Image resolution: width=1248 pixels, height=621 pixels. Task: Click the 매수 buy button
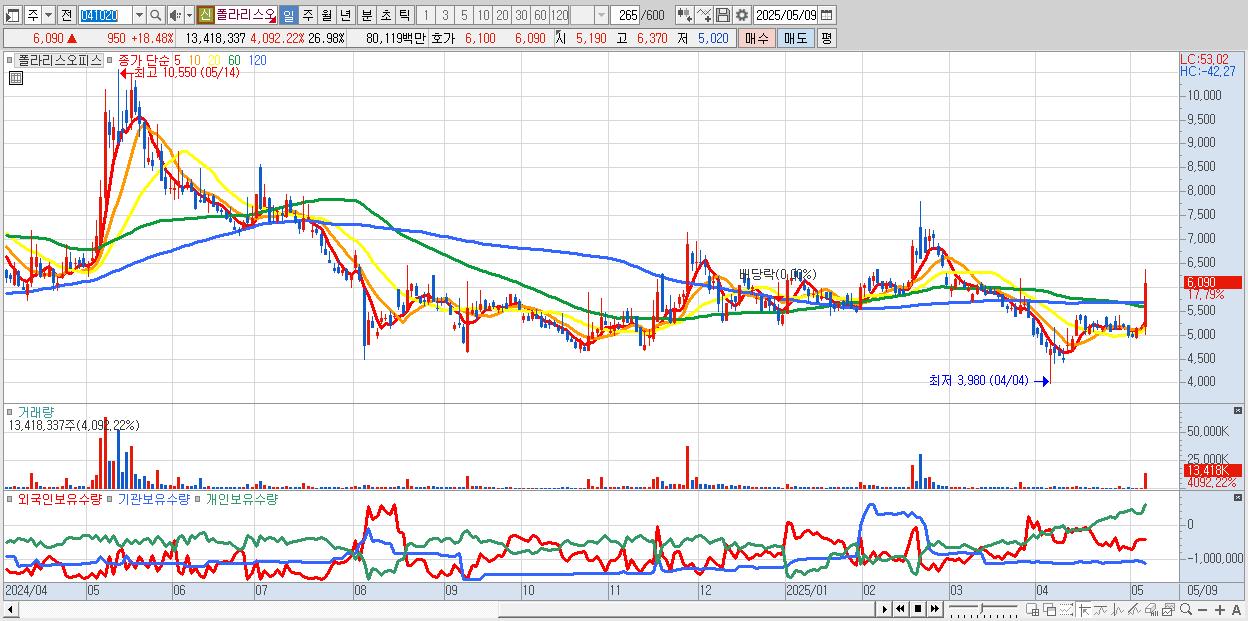point(757,38)
